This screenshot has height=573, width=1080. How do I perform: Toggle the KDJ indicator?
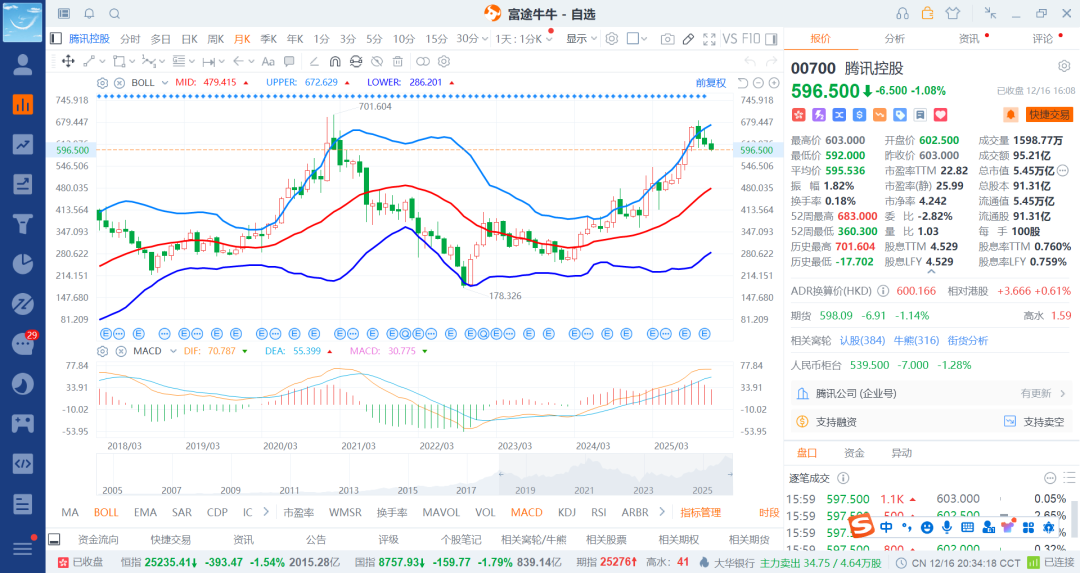pyautogui.click(x=567, y=512)
